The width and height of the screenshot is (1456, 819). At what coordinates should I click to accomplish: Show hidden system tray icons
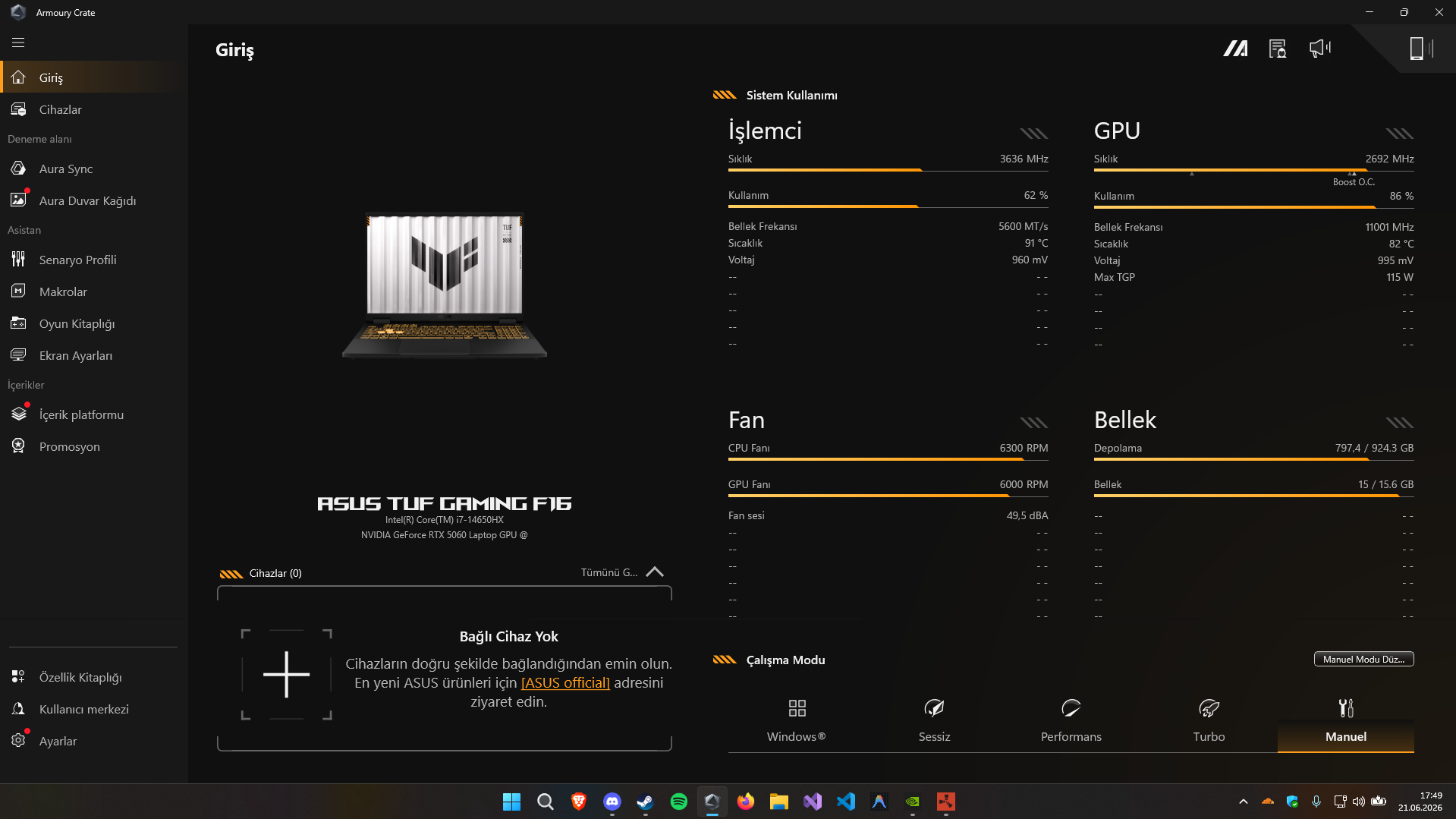tap(1243, 802)
